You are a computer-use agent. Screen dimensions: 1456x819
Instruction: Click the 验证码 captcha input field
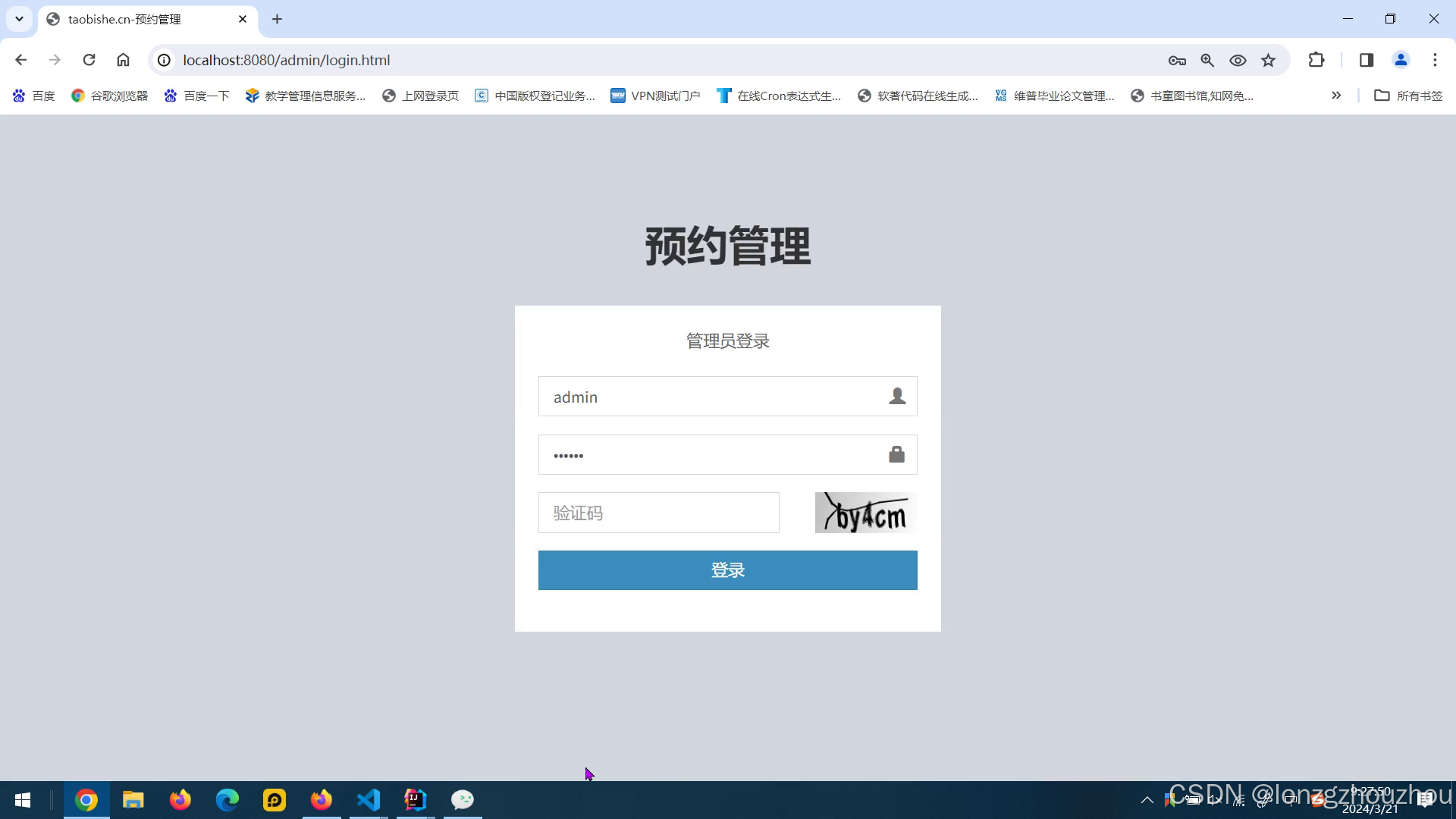[x=658, y=513]
